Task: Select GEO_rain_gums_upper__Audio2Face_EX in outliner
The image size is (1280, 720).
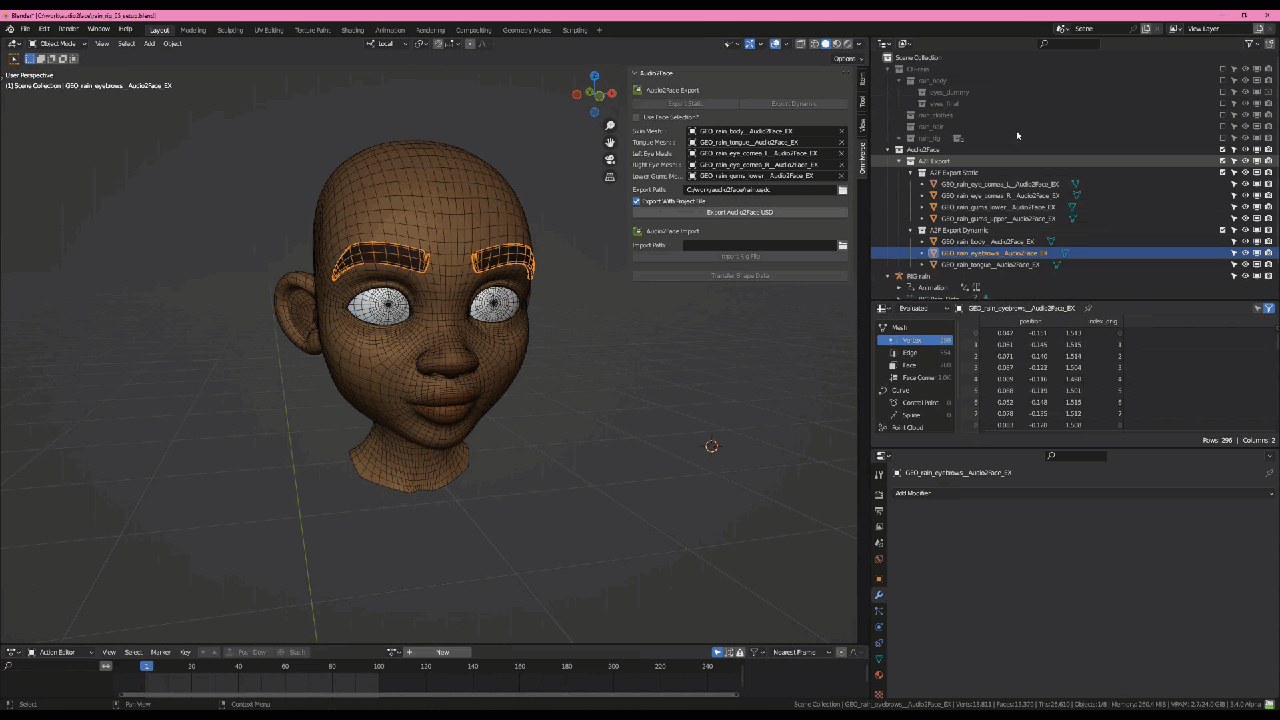Action: click(998, 218)
